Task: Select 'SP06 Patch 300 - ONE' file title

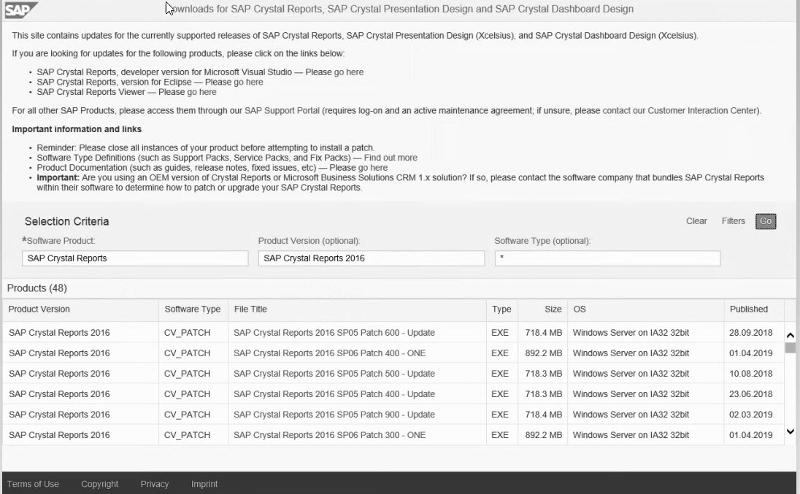Action: pyautogui.click(x=330, y=435)
